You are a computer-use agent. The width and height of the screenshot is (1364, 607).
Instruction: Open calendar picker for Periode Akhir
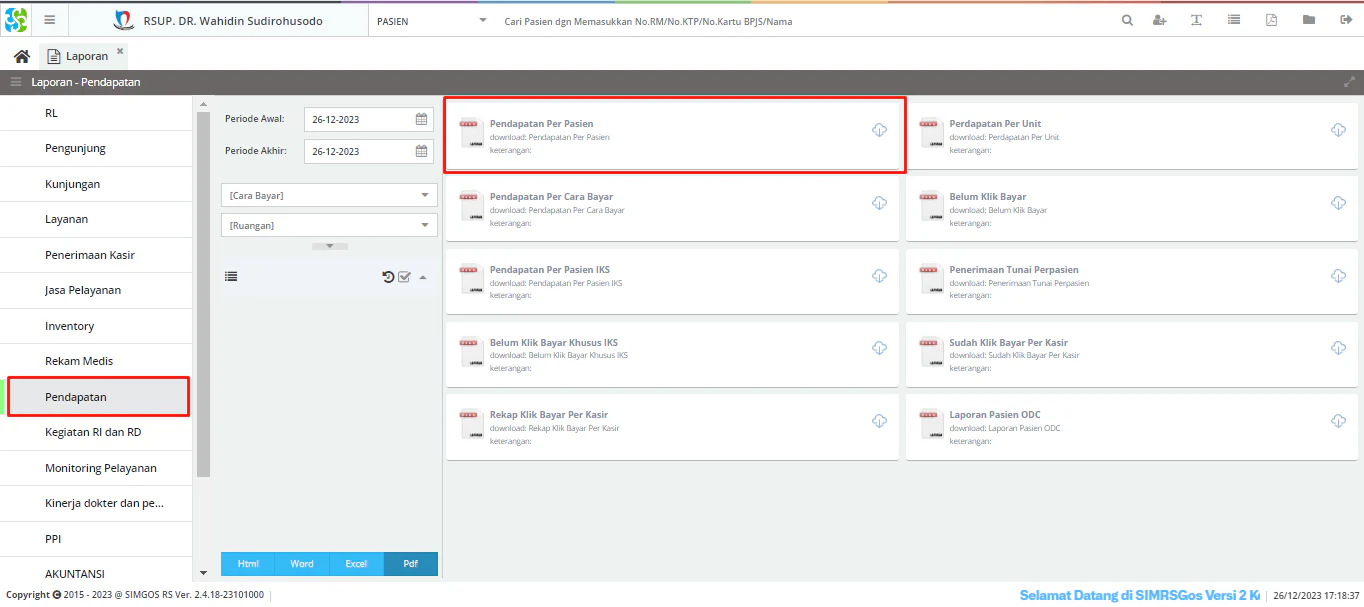(422, 151)
